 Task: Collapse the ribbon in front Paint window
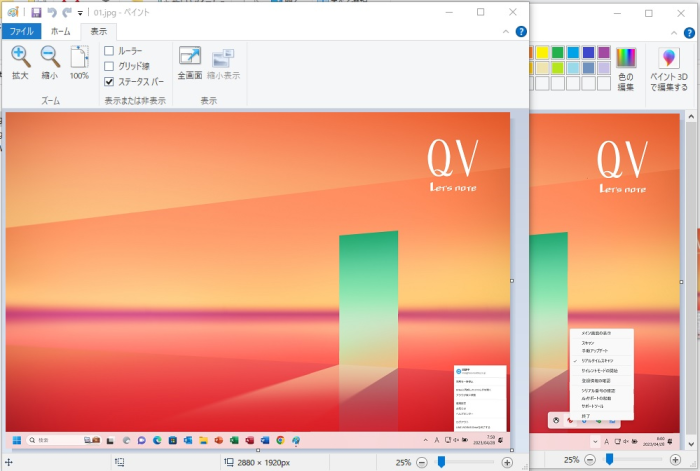point(505,32)
